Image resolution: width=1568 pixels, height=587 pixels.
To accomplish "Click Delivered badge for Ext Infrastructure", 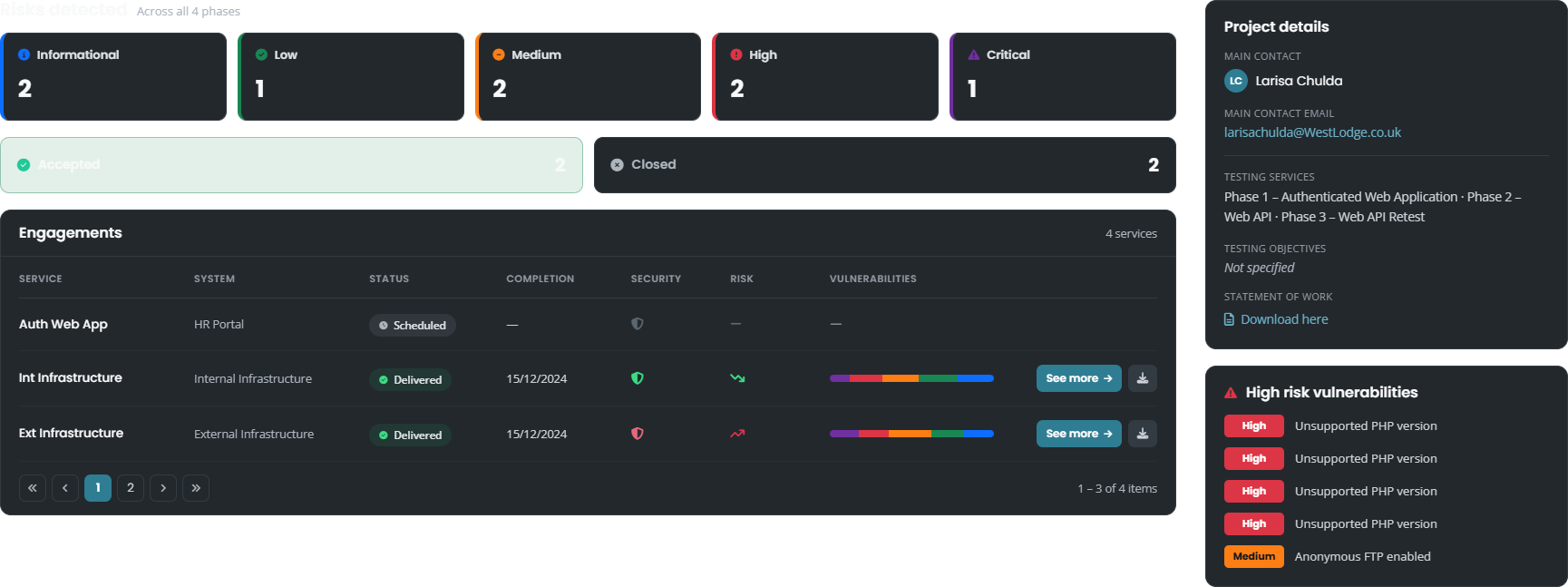I will click(410, 435).
